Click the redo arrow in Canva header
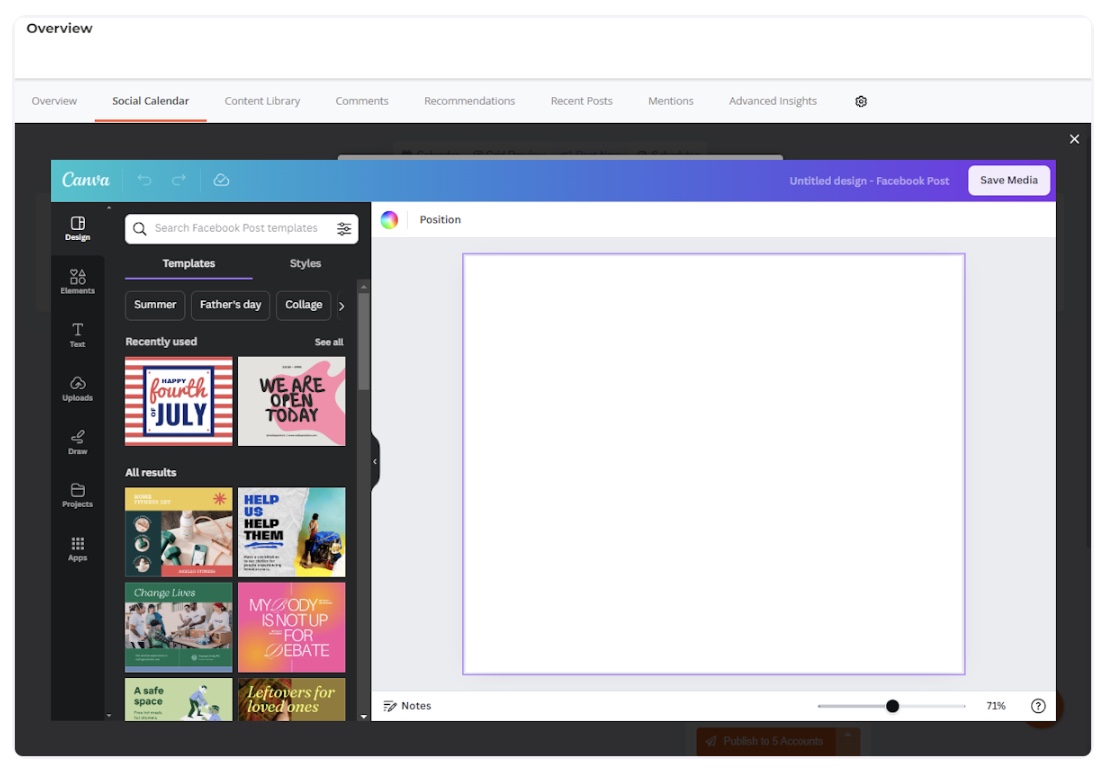 tap(179, 180)
